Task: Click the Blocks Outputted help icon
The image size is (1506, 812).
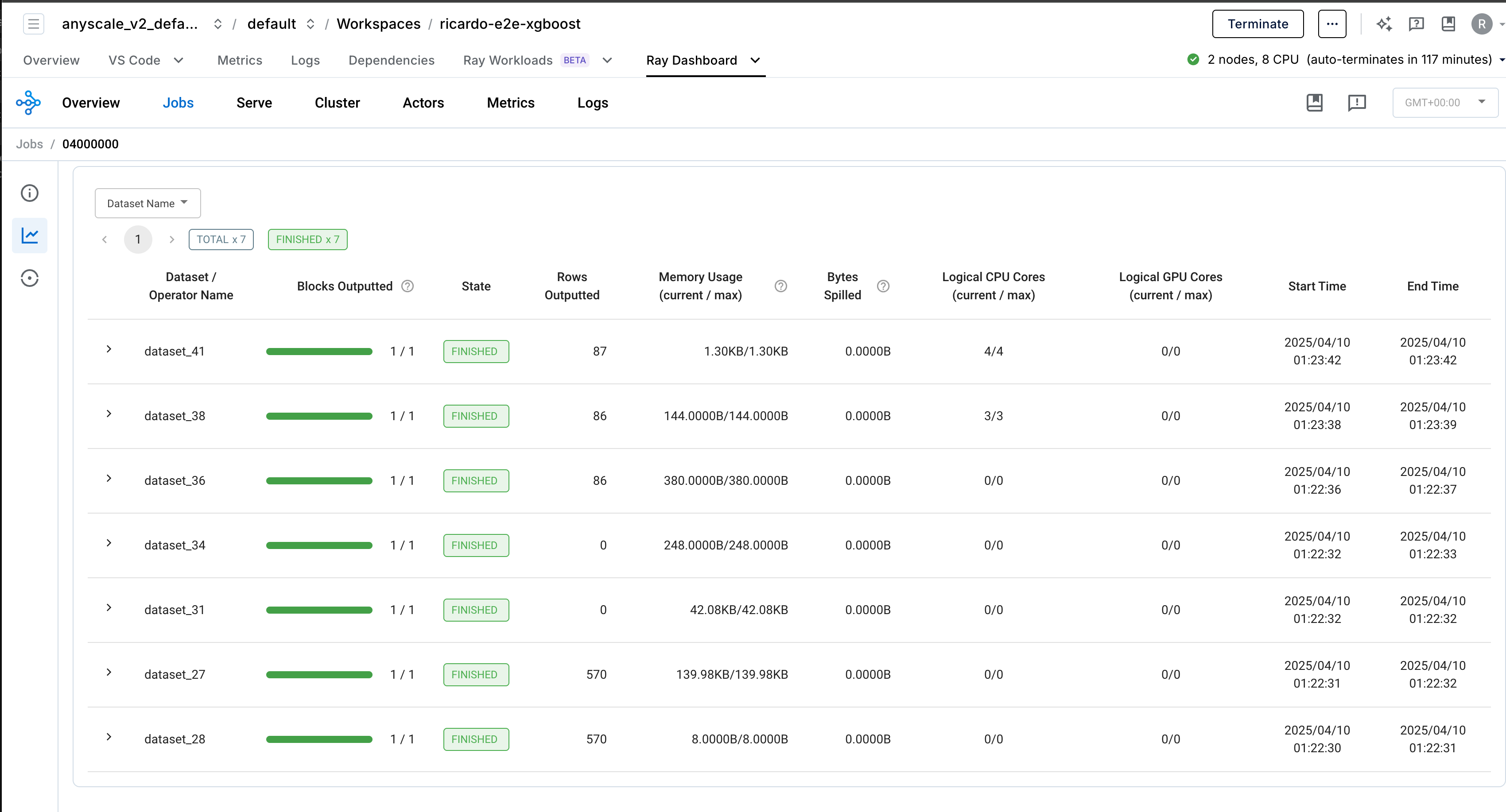Action: click(x=408, y=286)
